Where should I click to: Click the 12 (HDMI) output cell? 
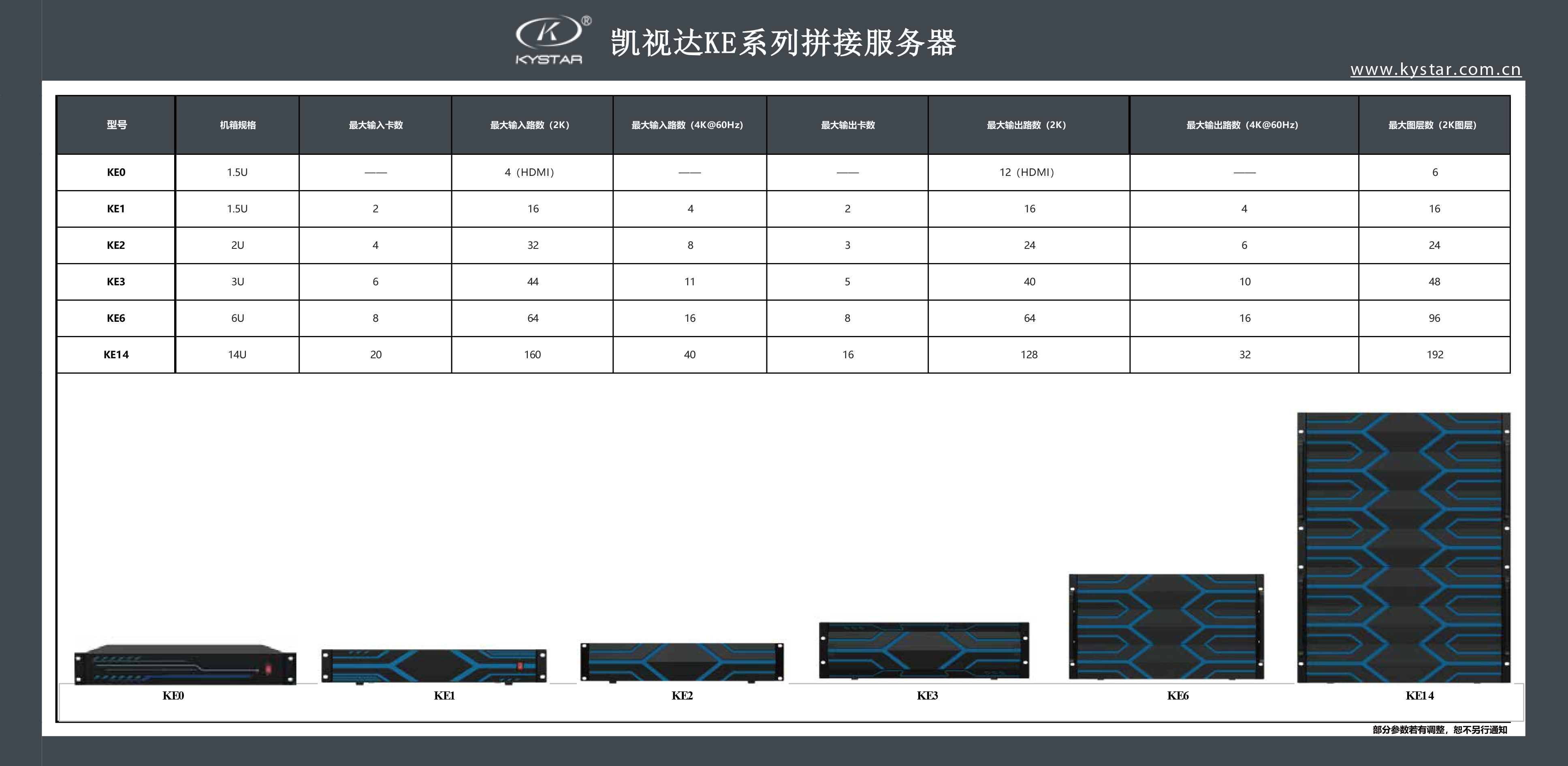tap(1029, 172)
